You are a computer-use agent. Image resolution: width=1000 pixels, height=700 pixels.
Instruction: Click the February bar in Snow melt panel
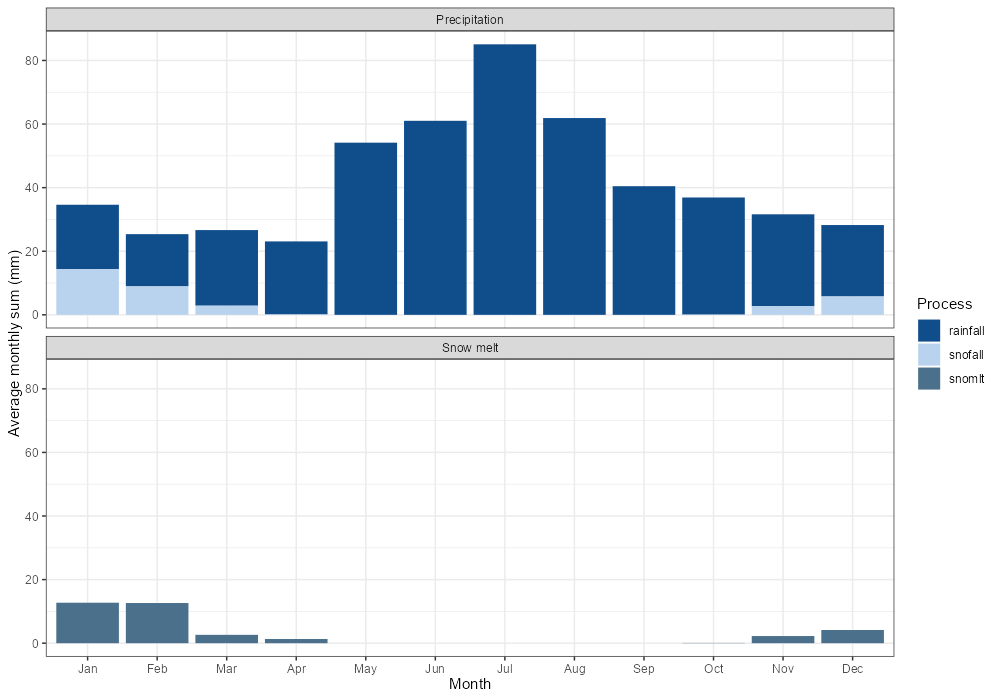point(157,623)
